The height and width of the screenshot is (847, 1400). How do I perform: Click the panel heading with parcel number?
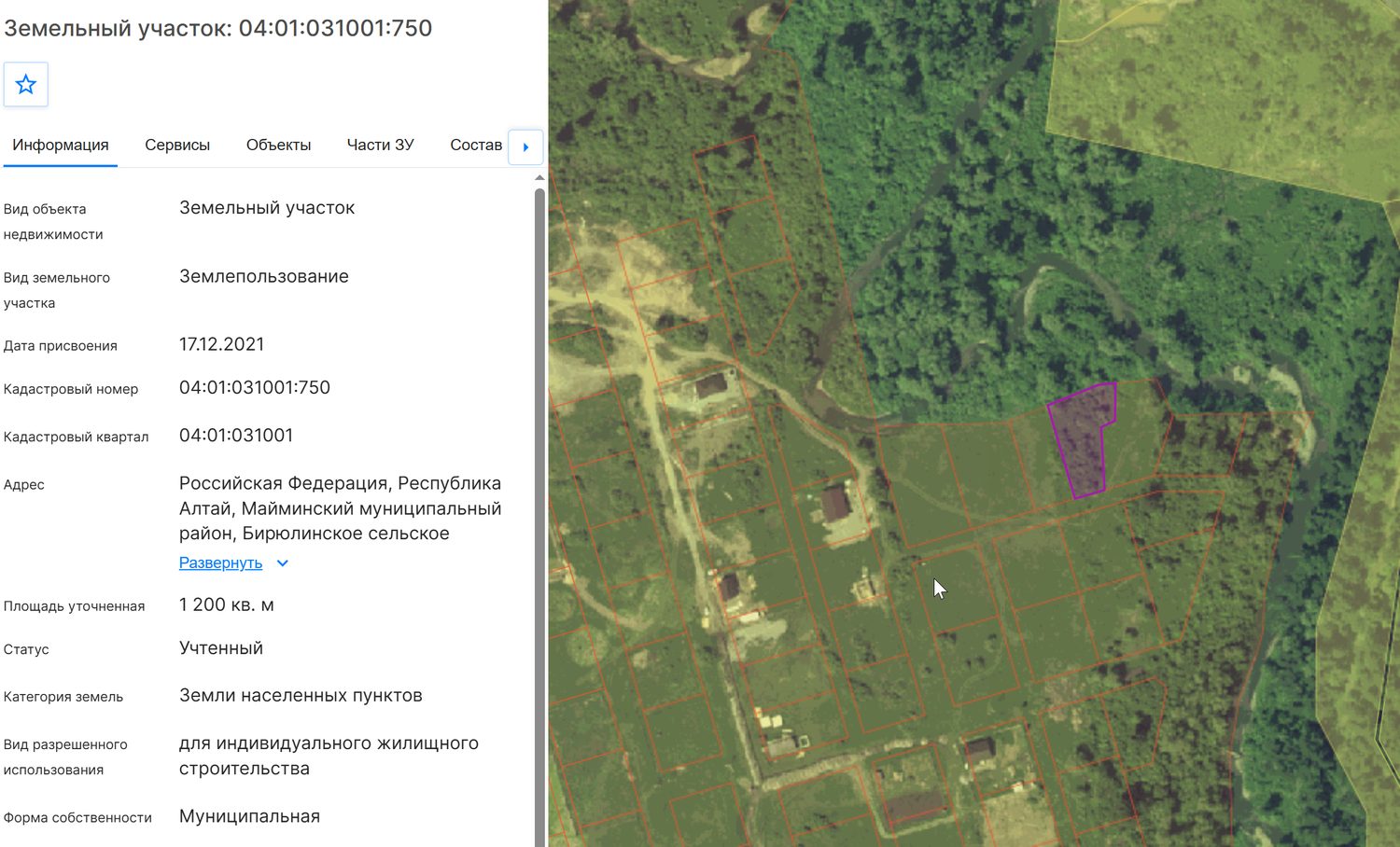(218, 28)
